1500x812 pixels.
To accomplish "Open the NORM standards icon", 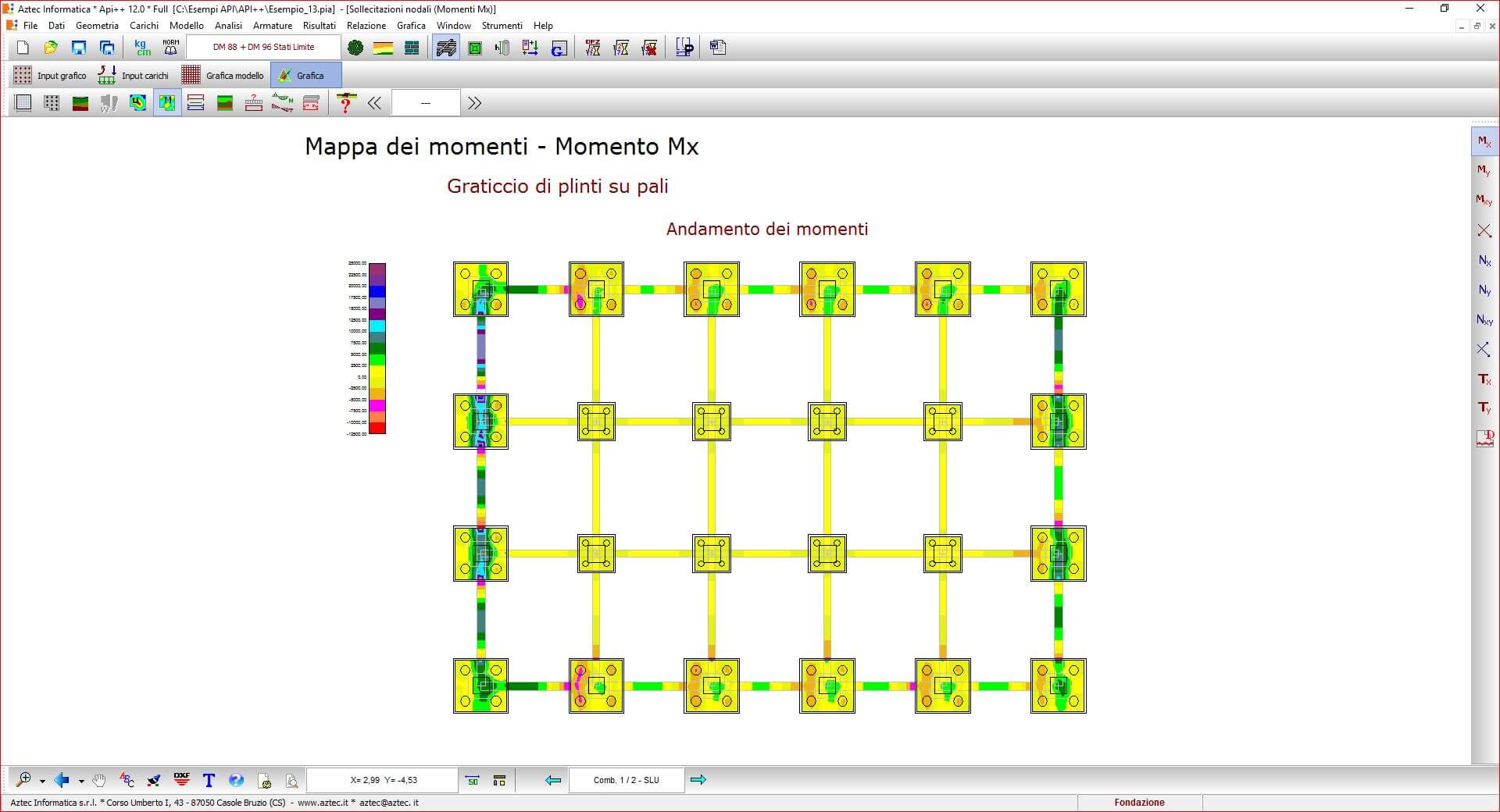I will coord(170,48).
